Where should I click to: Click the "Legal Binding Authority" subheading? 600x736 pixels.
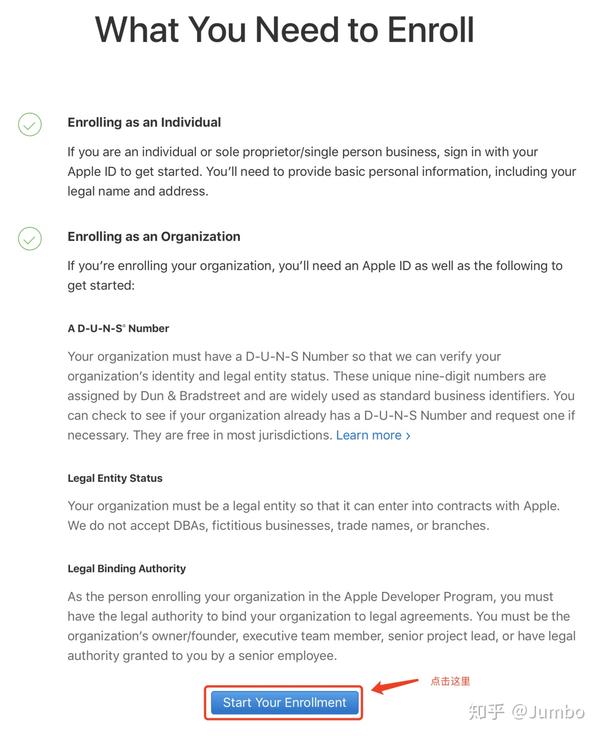click(x=127, y=568)
